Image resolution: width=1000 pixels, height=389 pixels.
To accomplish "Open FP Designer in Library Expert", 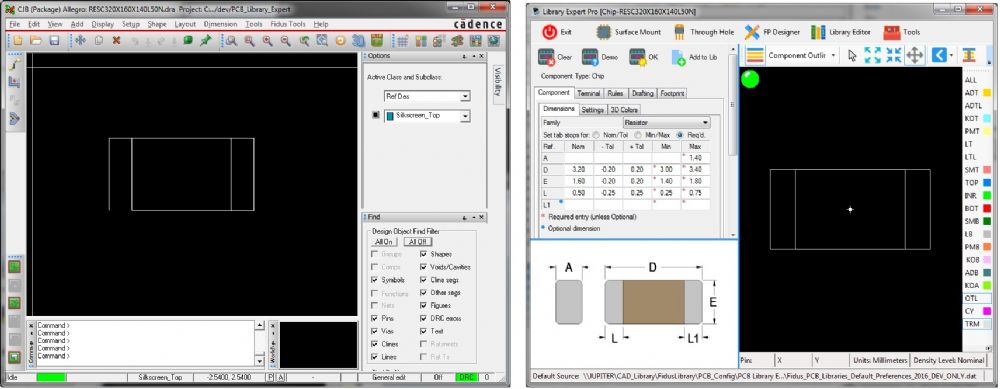I will tap(772, 31).
